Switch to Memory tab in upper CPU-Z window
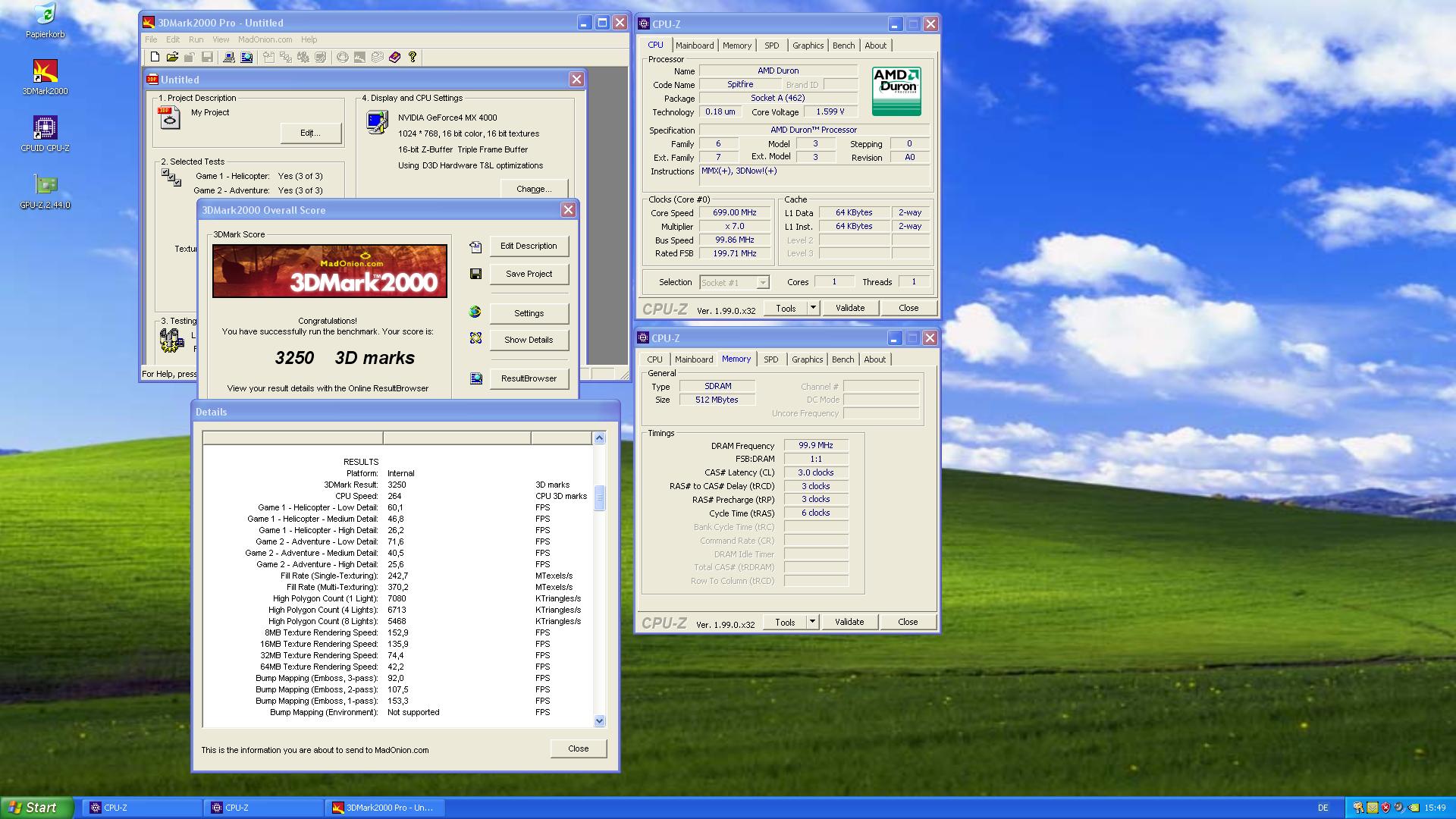This screenshot has width=1456, height=819. coord(737,45)
